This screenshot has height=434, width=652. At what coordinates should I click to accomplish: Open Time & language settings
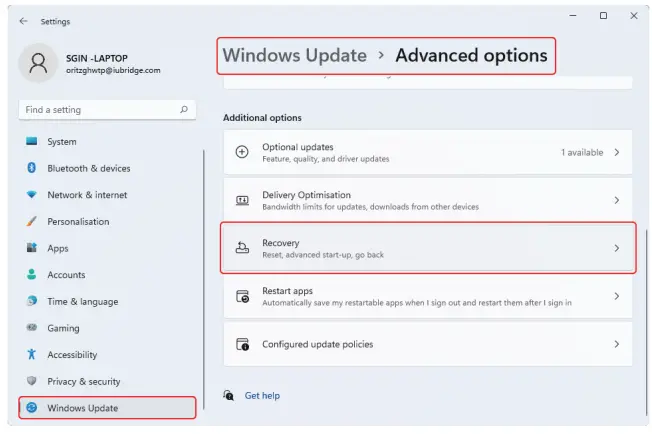[82, 301]
